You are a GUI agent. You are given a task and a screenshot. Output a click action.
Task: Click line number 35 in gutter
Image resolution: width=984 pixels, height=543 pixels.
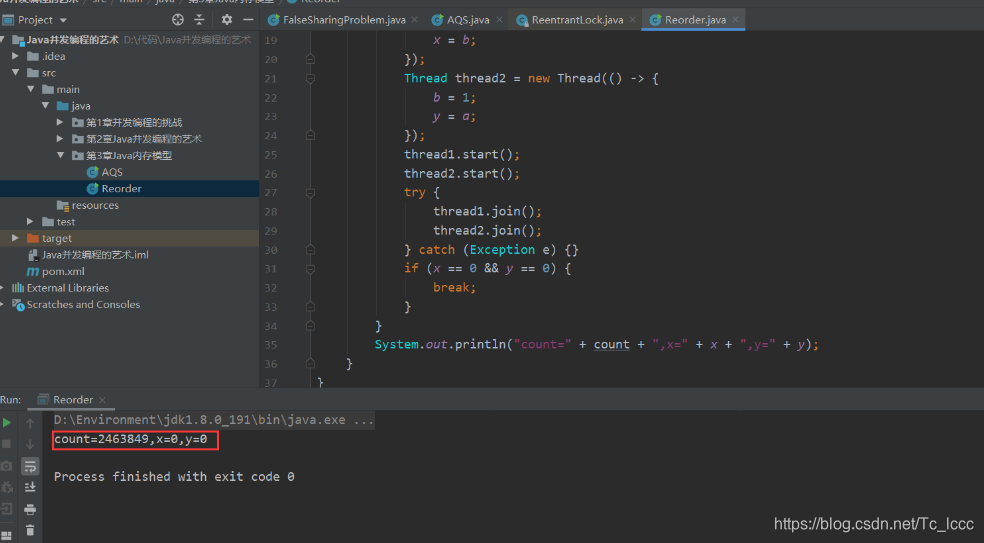click(x=270, y=345)
